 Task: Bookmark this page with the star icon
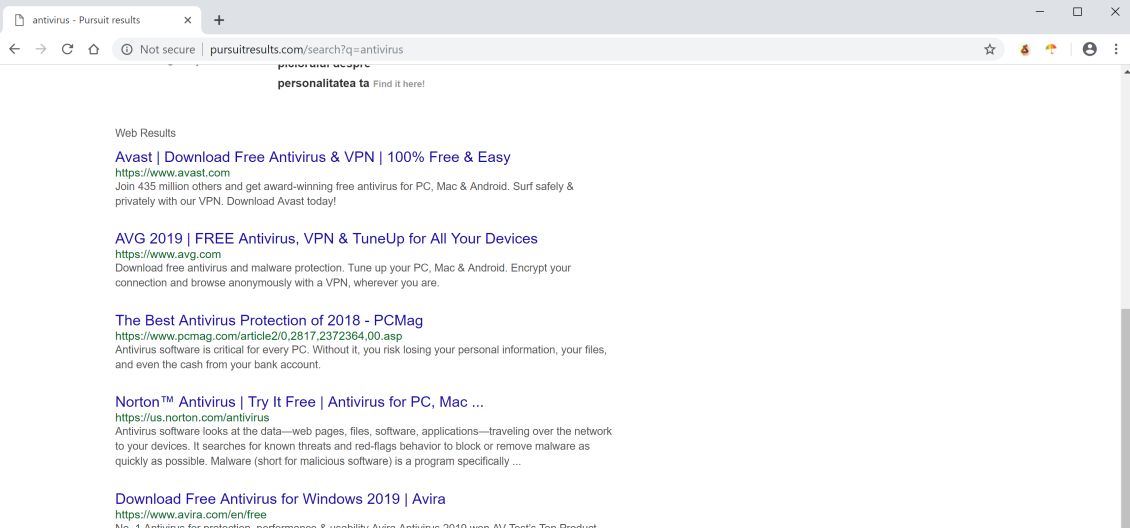[989, 49]
